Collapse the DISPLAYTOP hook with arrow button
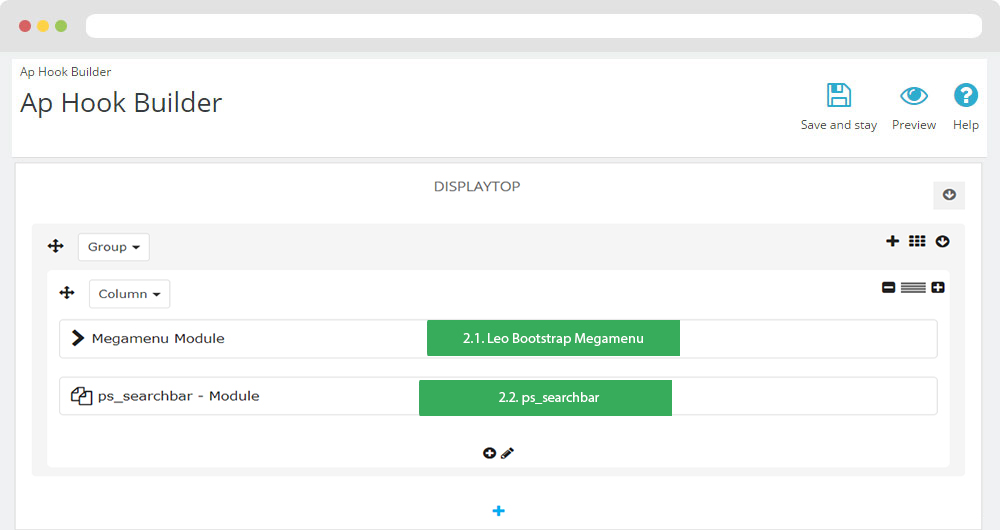Screen dimensions: 1000x530 949,195
